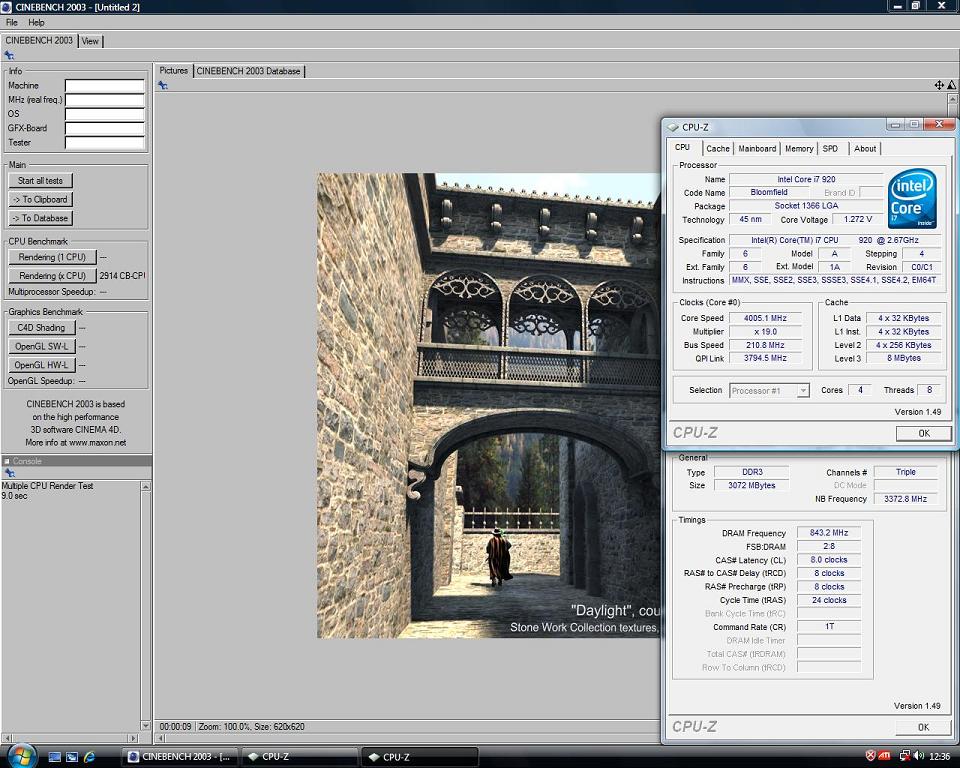Click the 12:36 system clock
Viewport: 960px width, 768px height.
[x=939, y=757]
